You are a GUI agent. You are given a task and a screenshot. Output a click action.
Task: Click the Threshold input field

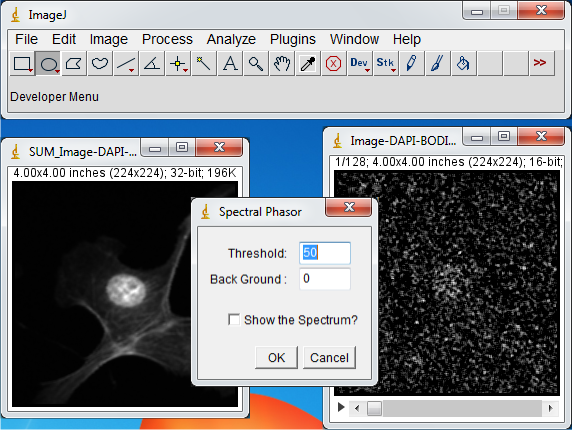[325, 253]
